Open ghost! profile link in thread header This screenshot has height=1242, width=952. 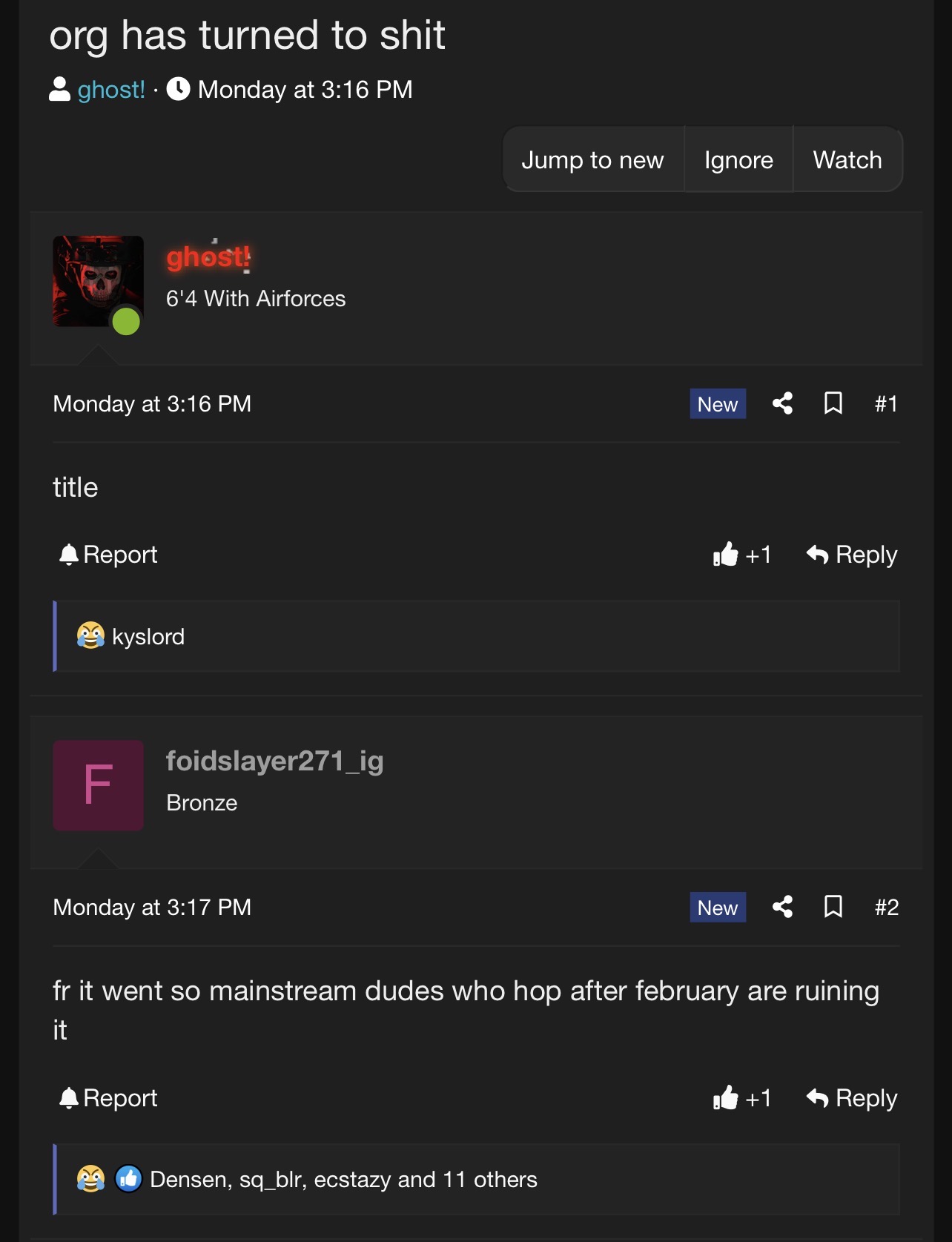click(111, 90)
